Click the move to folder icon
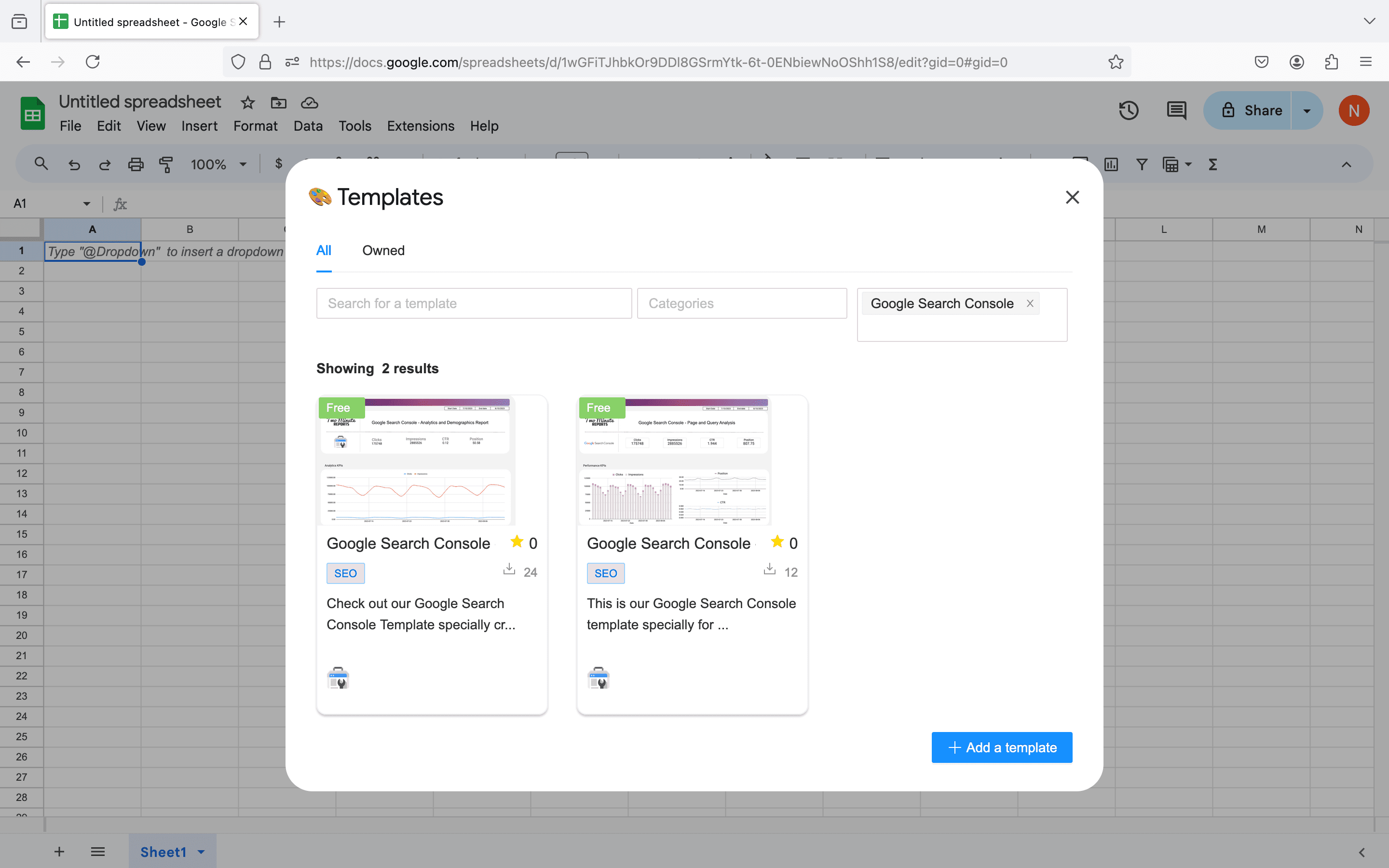This screenshot has width=1389, height=868. pos(278,103)
